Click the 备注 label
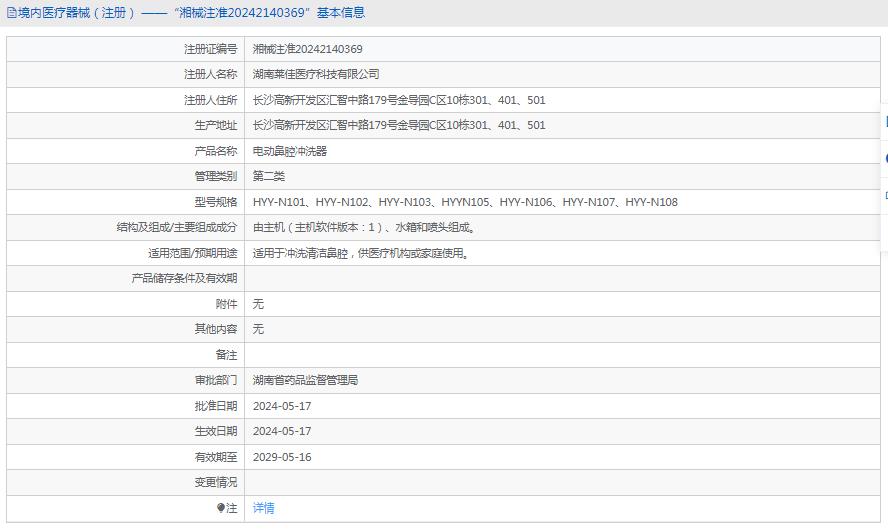888x530 pixels. (x=227, y=355)
